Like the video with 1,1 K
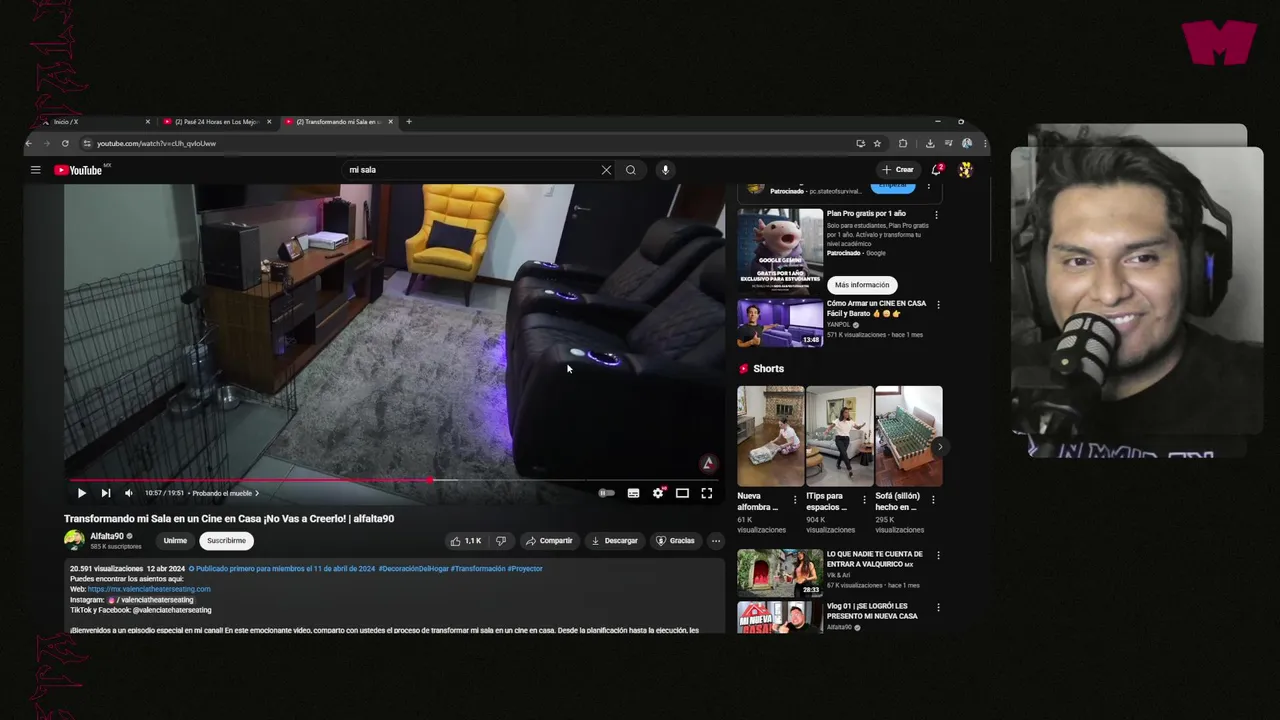This screenshot has height=720, width=1280. pyautogui.click(x=466, y=541)
